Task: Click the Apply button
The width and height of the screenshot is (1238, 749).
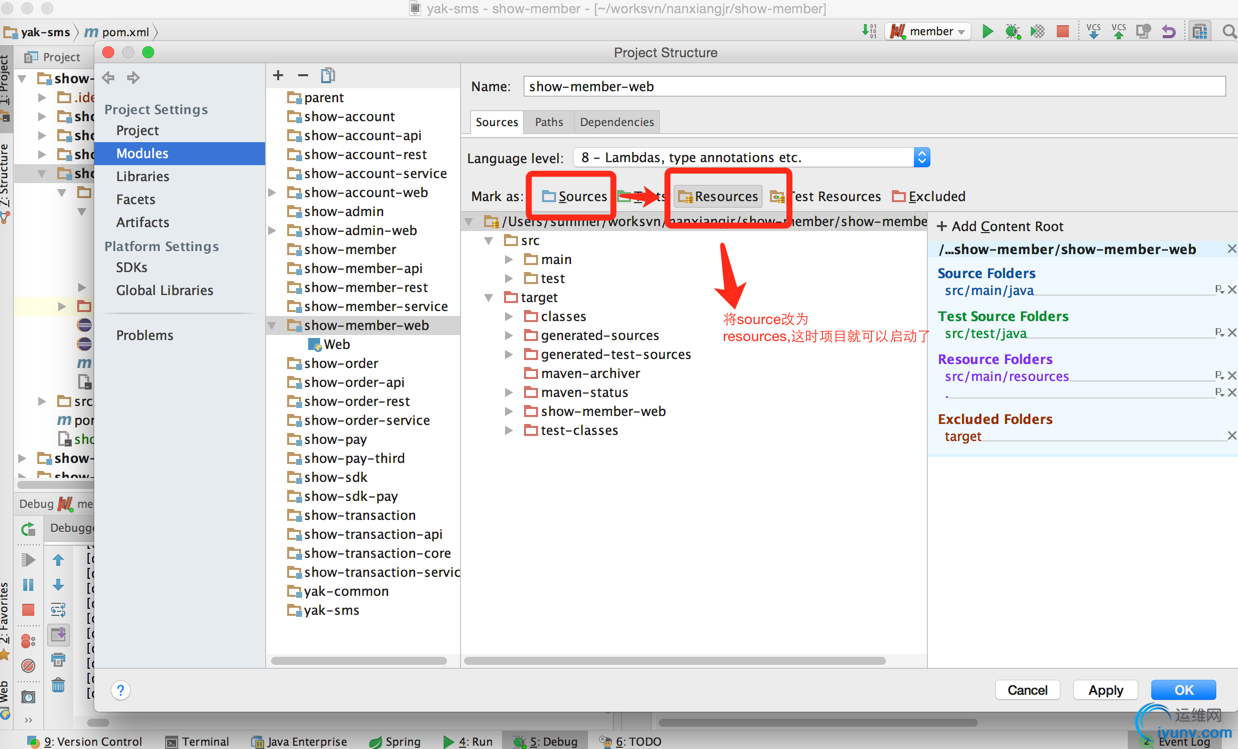Action: click(x=1105, y=690)
